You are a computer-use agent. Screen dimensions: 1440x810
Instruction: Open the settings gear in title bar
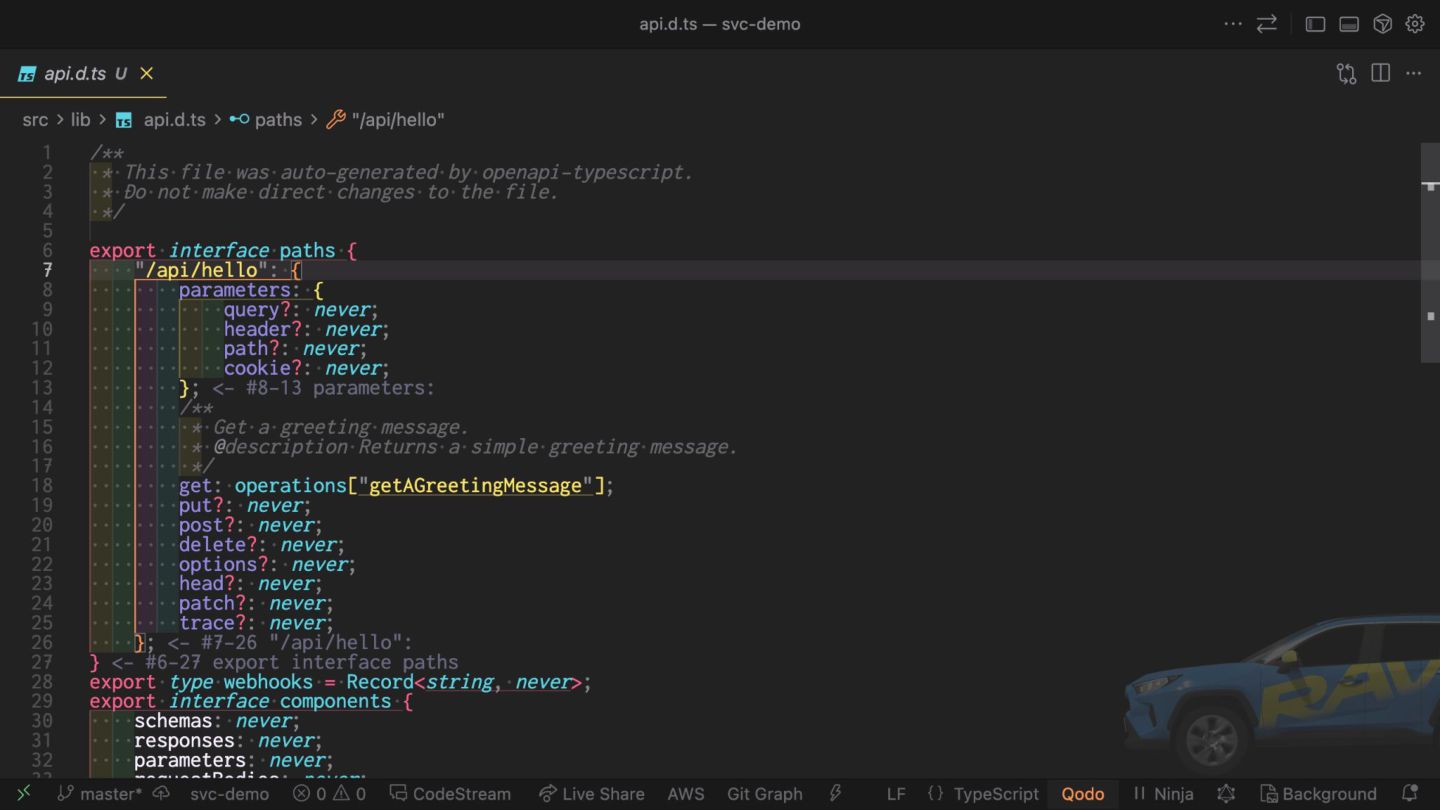click(1414, 24)
